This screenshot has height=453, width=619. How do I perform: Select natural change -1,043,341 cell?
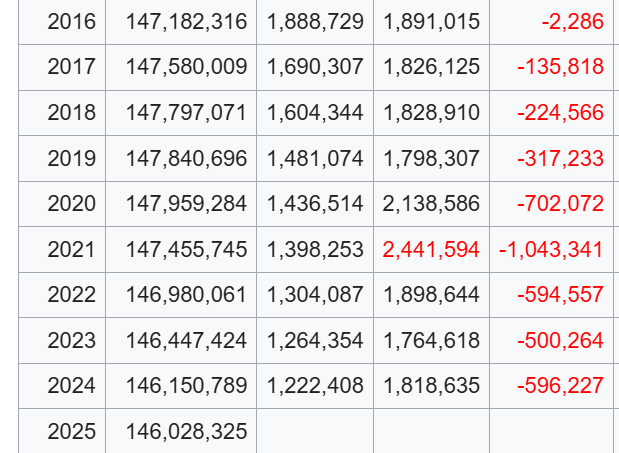(552, 249)
